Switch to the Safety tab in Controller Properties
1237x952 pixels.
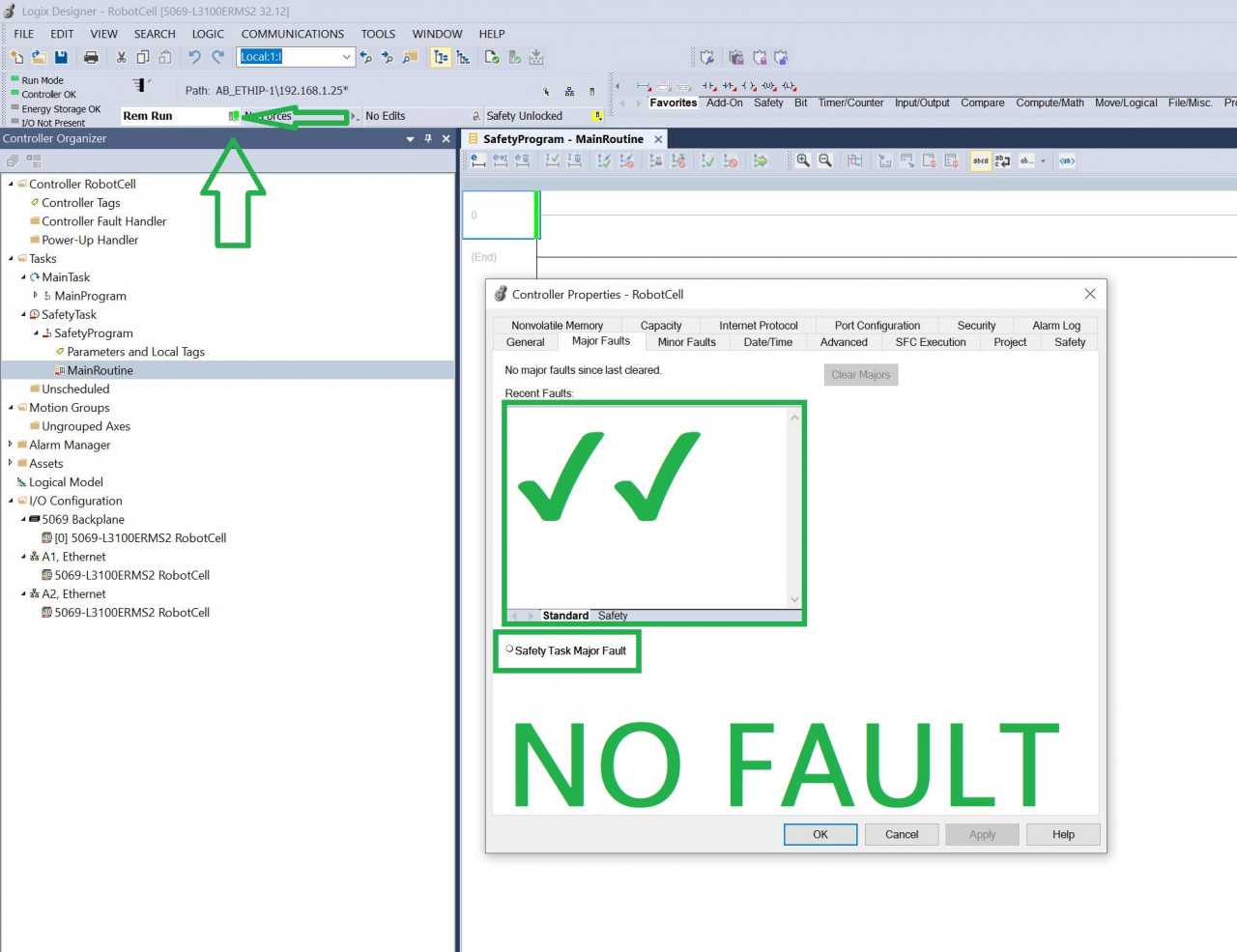1070,342
